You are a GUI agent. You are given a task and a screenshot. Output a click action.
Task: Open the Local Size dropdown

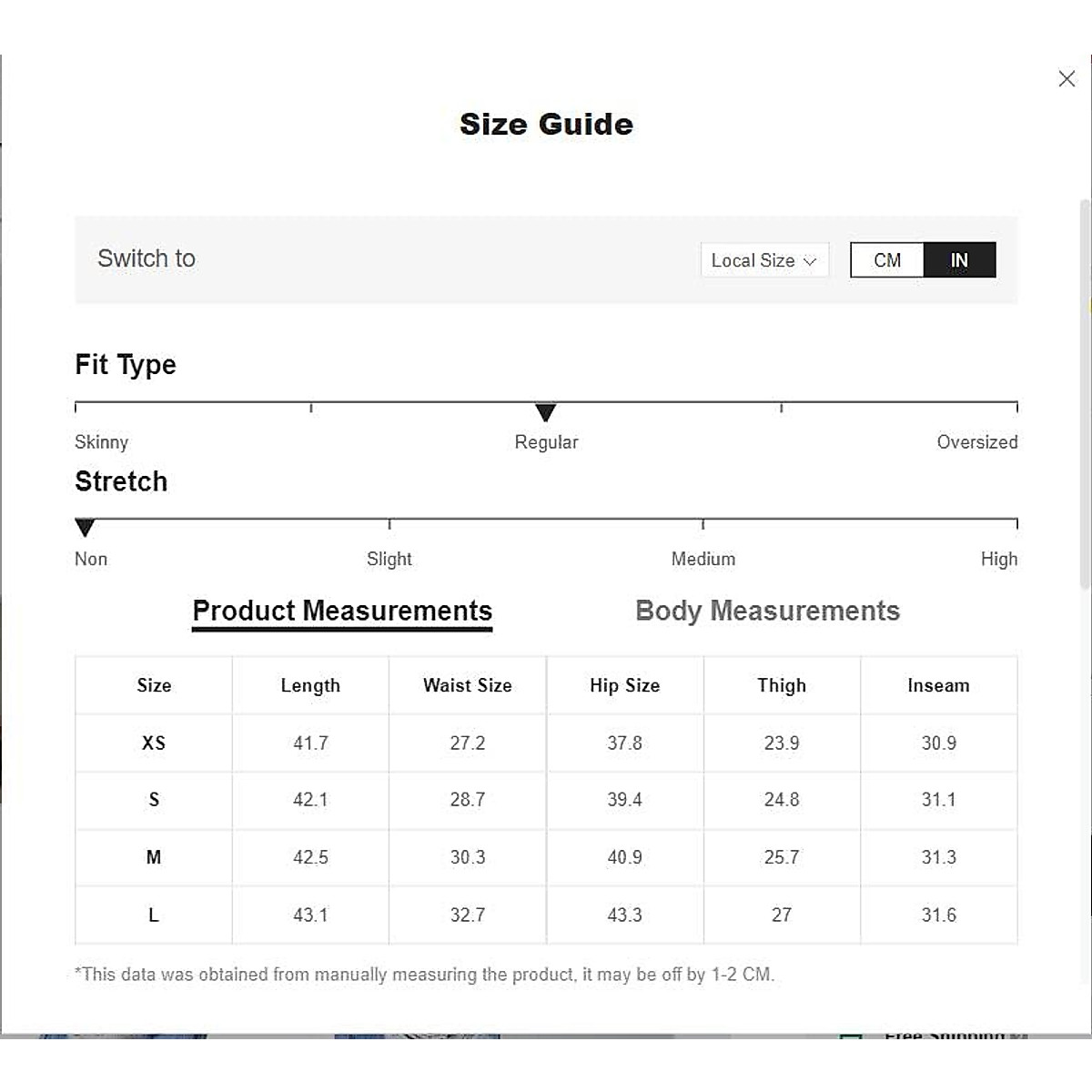[763, 260]
